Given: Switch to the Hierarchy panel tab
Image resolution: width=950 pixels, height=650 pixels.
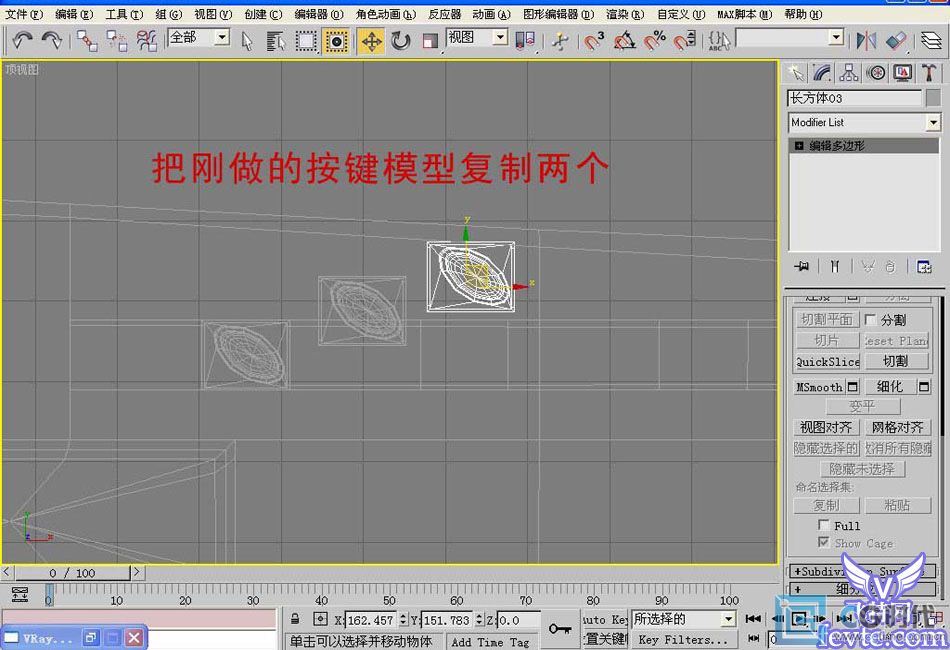Looking at the screenshot, I should point(849,73).
